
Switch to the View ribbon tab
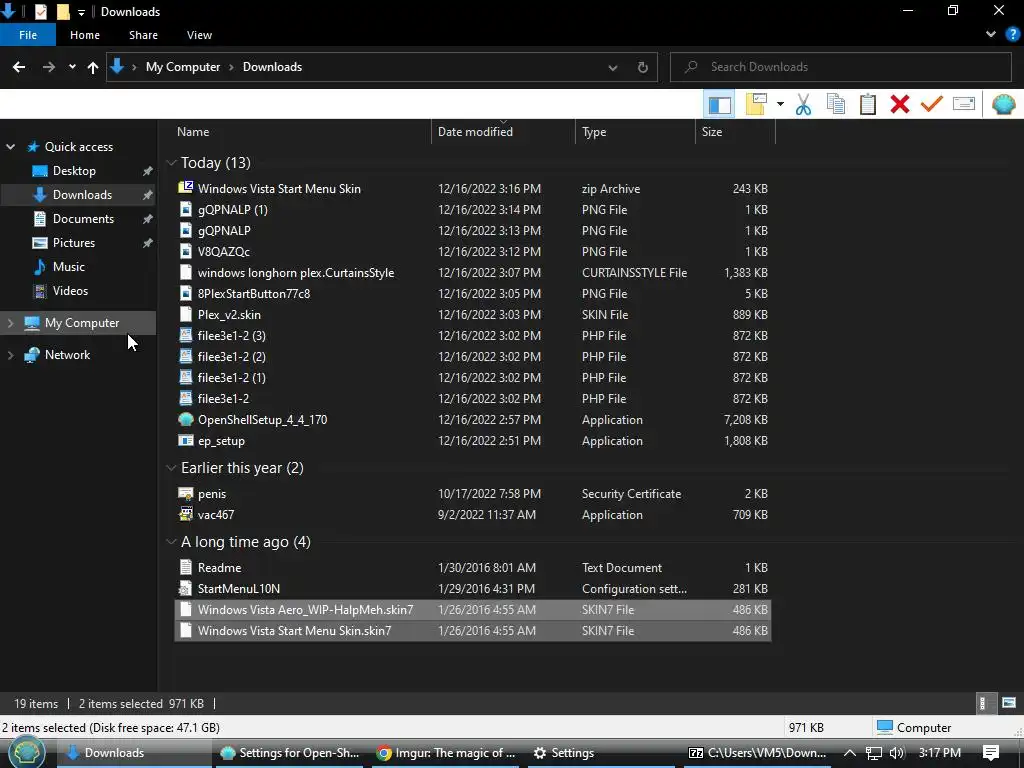tap(199, 35)
